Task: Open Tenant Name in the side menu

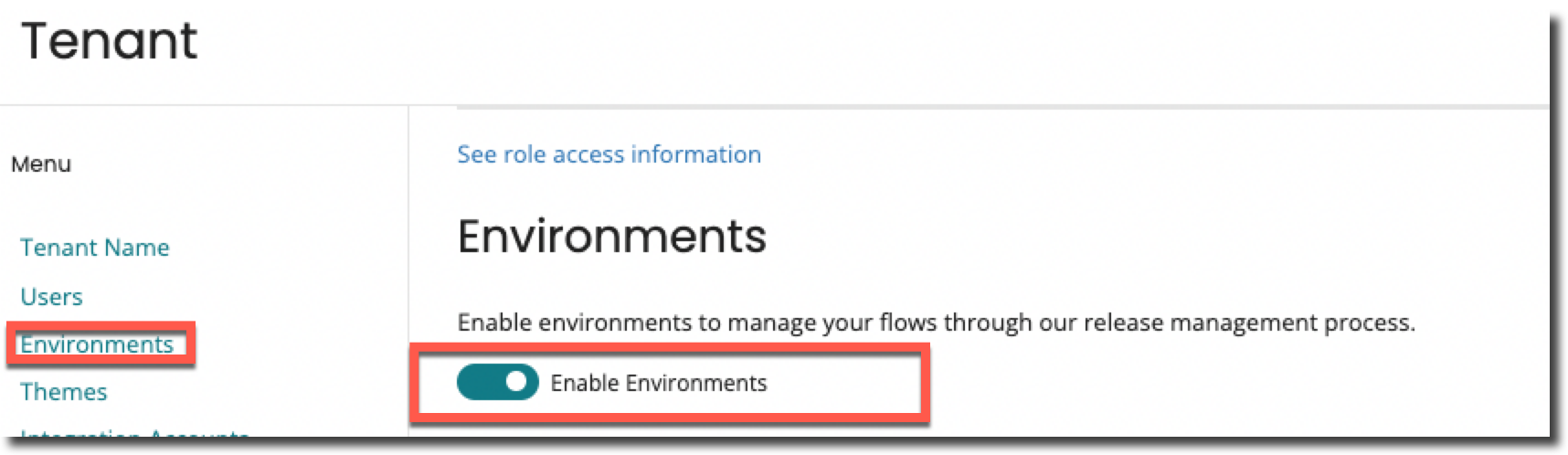Action: point(95,248)
